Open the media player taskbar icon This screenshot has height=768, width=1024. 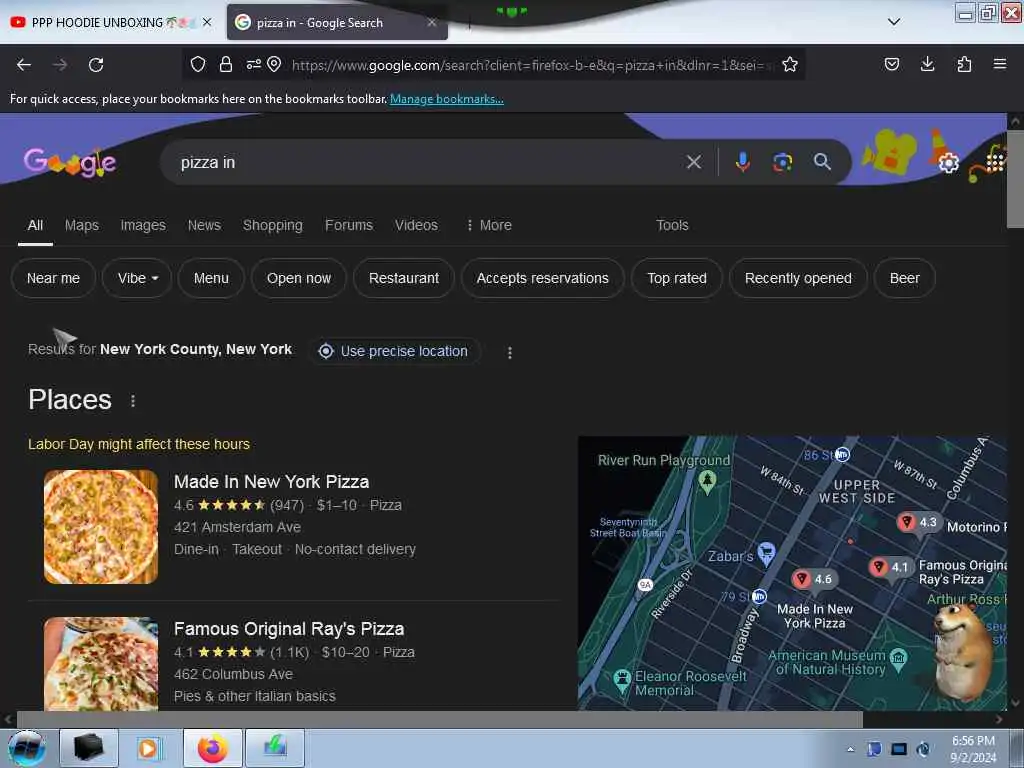[x=148, y=748]
